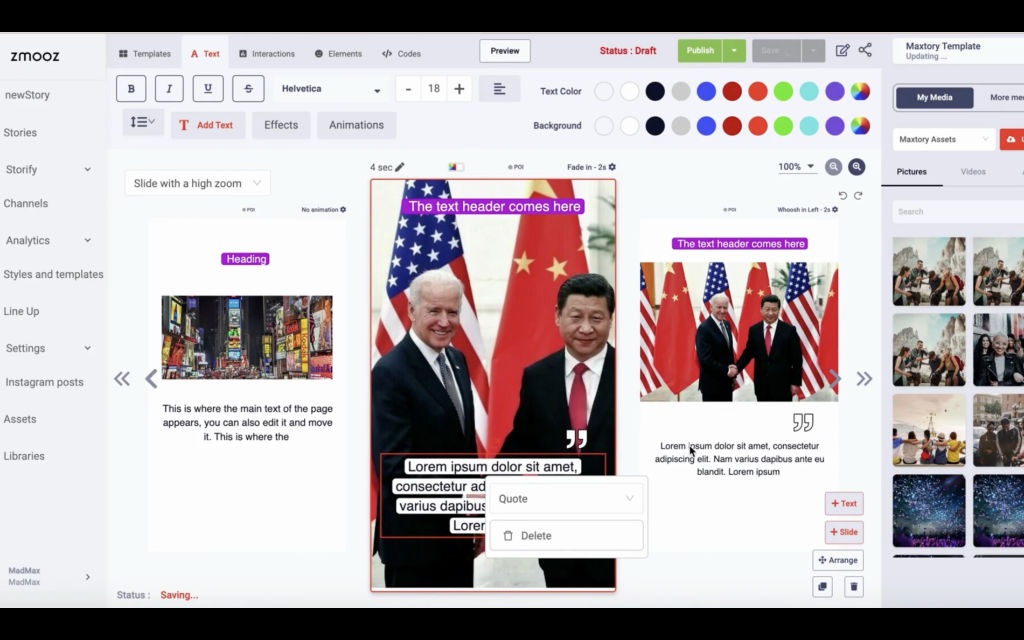Switch to the Templates tab
Viewport: 1024px width, 640px height.
pos(144,54)
